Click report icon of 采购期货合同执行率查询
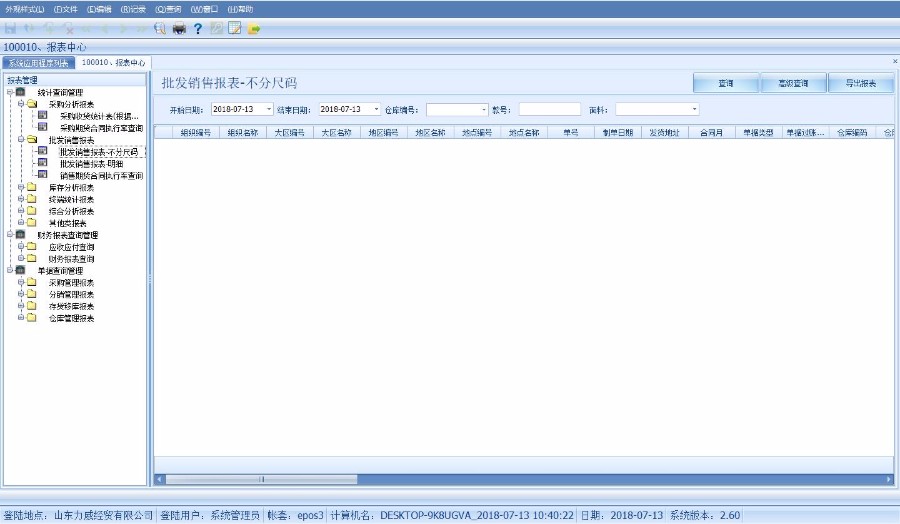 [42, 127]
